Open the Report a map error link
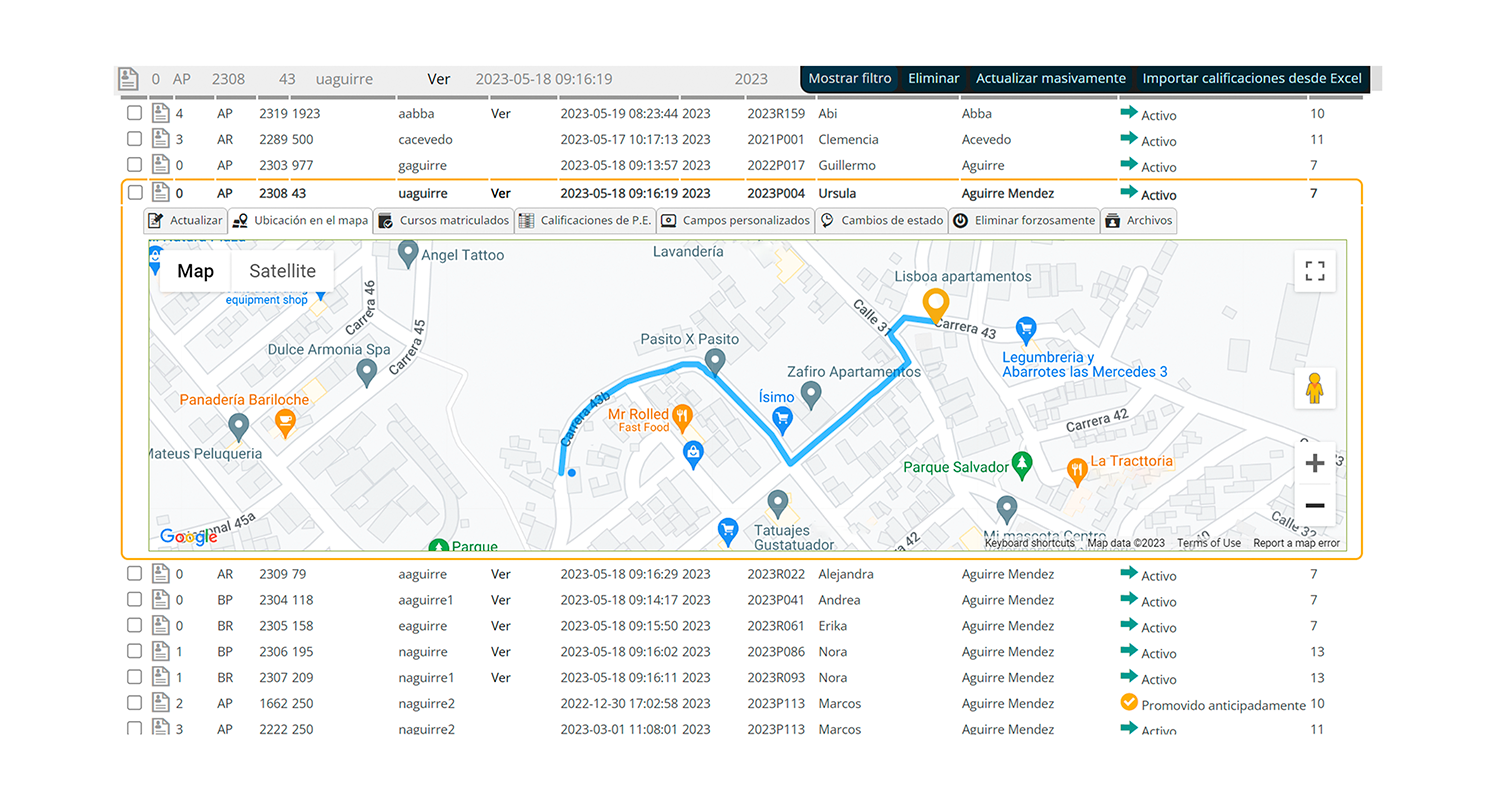1500x800 pixels. pyautogui.click(x=1296, y=543)
